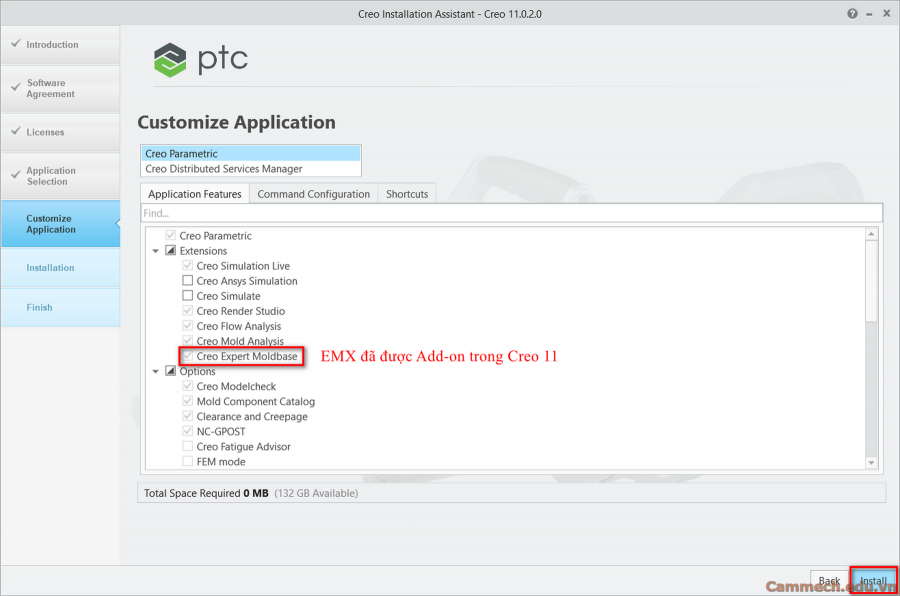Go back using the Back button
Image resolution: width=900 pixels, height=596 pixels.
pyautogui.click(x=829, y=580)
